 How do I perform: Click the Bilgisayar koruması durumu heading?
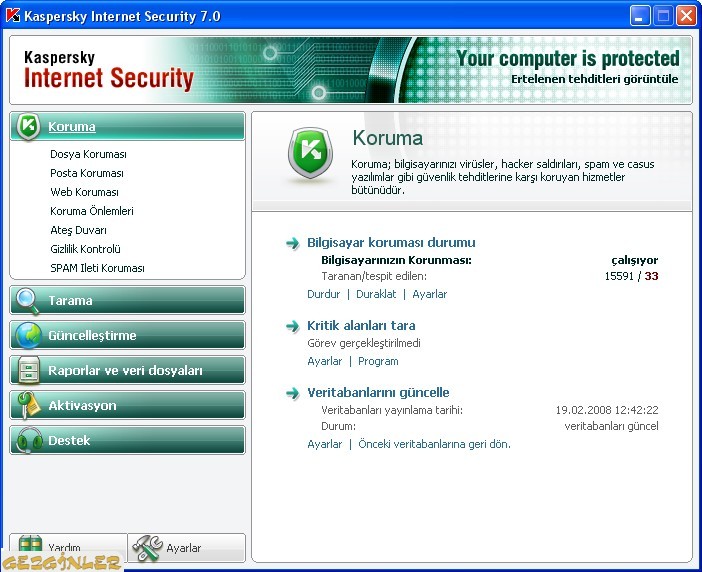tap(391, 243)
